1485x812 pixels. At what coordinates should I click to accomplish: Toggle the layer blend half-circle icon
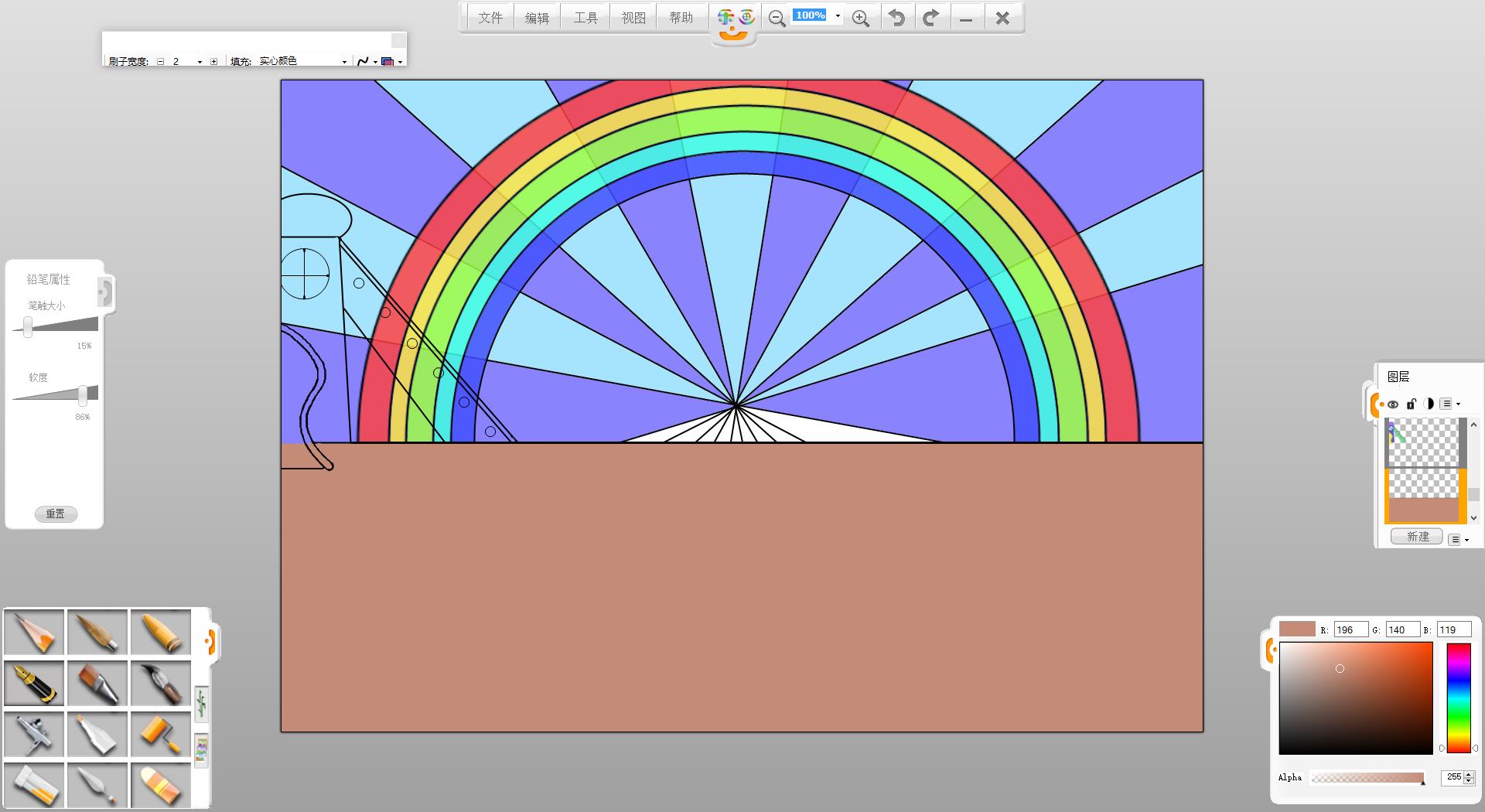click(x=1429, y=404)
